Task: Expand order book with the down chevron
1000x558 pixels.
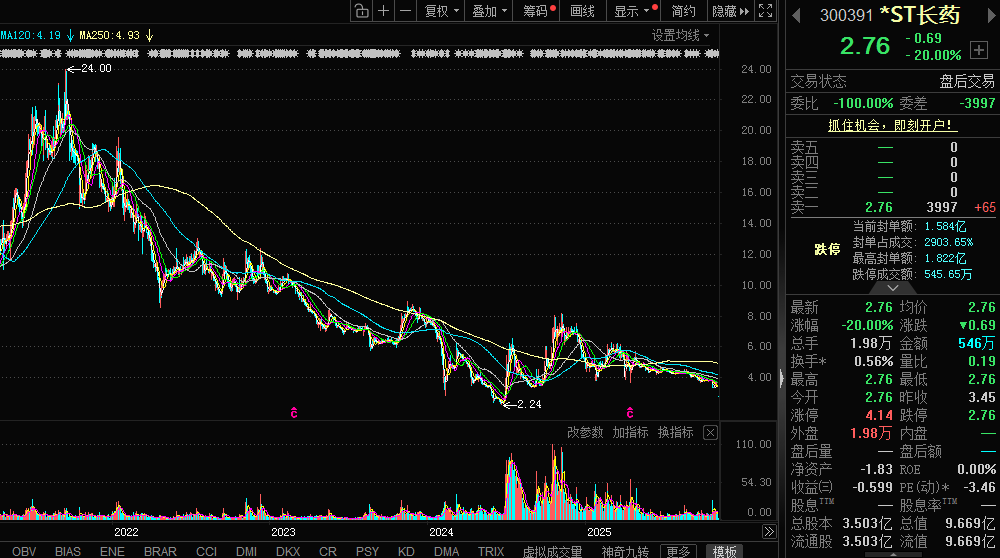Action: point(893,287)
